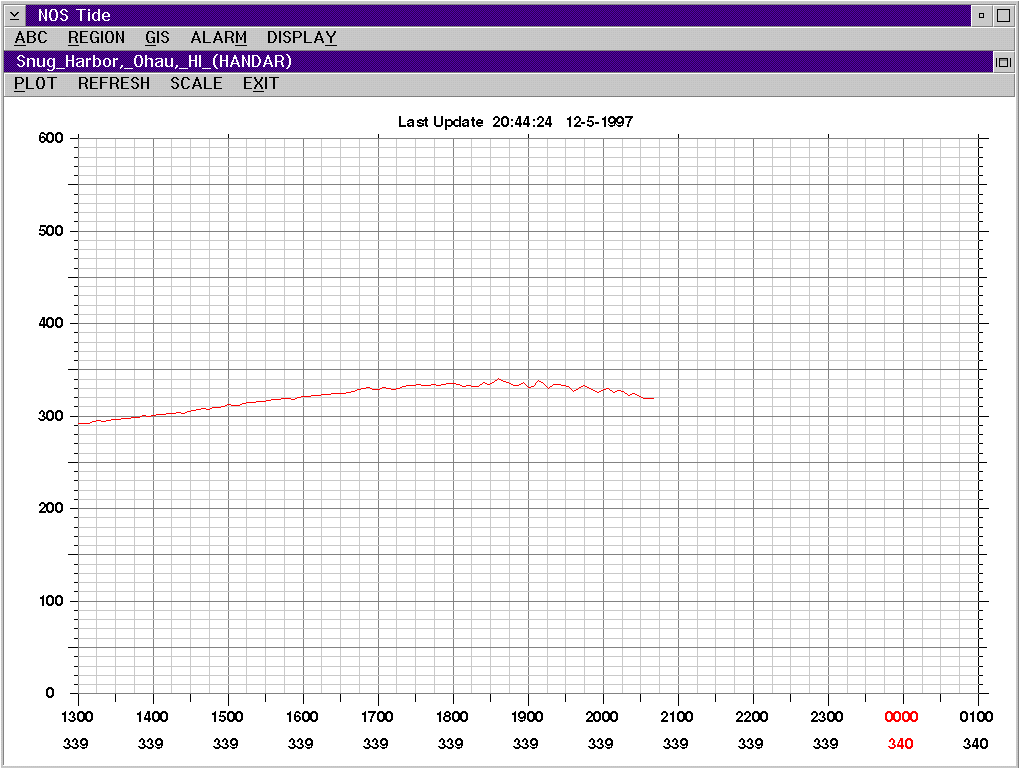Click the 500 label on the vertical axis
The image size is (1019, 768).
click(51, 231)
